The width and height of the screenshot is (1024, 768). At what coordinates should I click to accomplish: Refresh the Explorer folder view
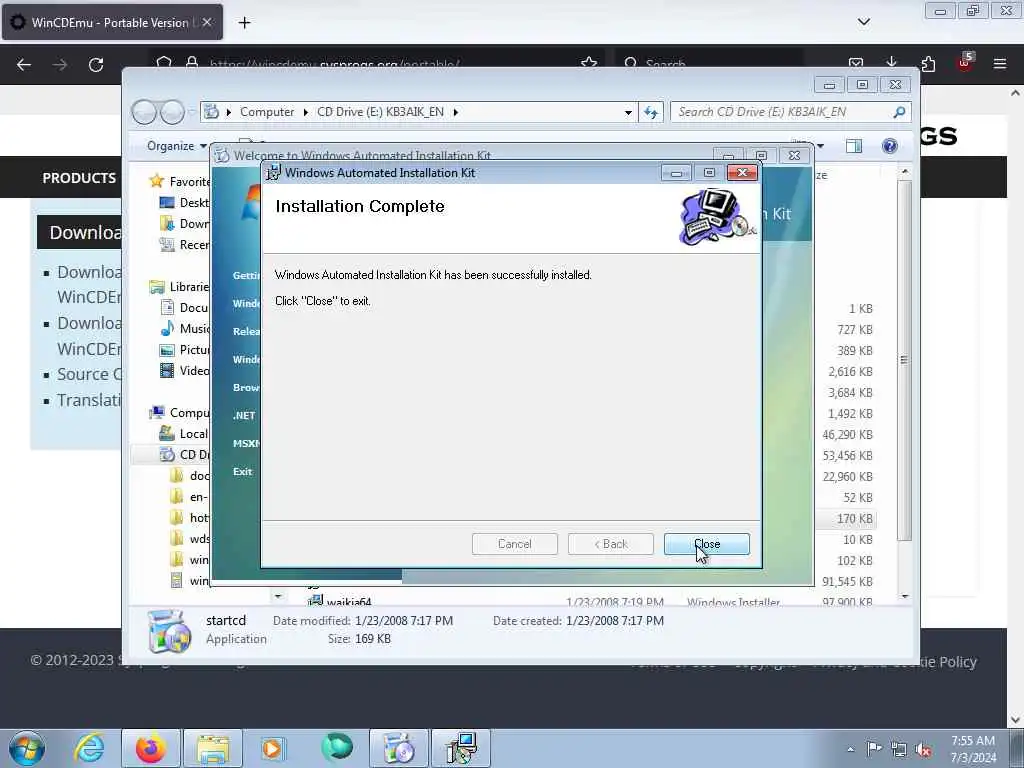[651, 112]
